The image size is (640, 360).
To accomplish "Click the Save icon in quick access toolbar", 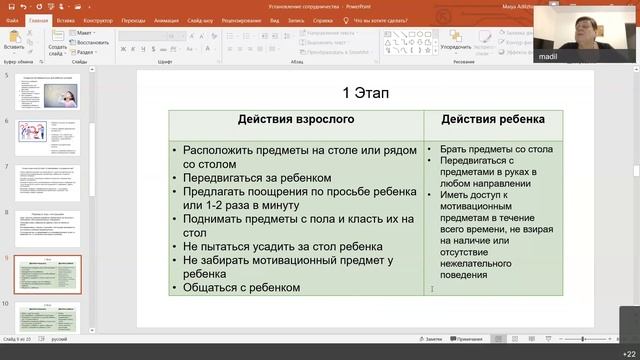I will tap(11, 7).
